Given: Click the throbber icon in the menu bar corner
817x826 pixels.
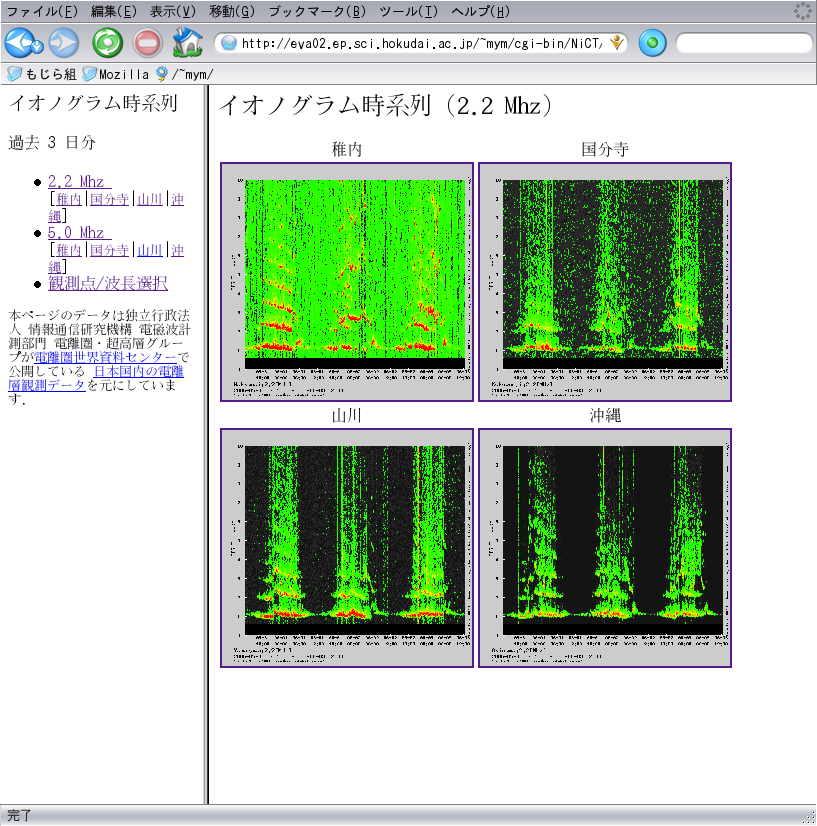Looking at the screenshot, I should pyautogui.click(x=802, y=11).
